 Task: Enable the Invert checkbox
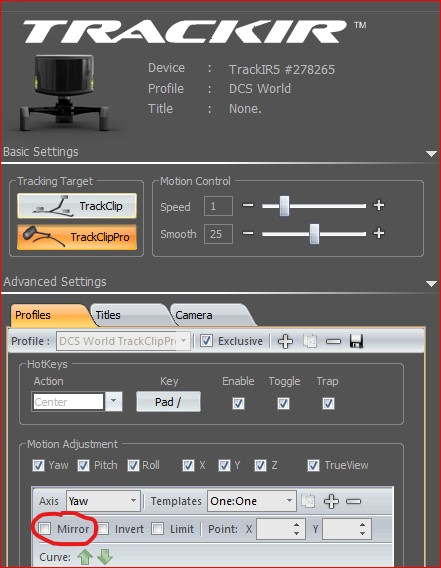point(103,529)
